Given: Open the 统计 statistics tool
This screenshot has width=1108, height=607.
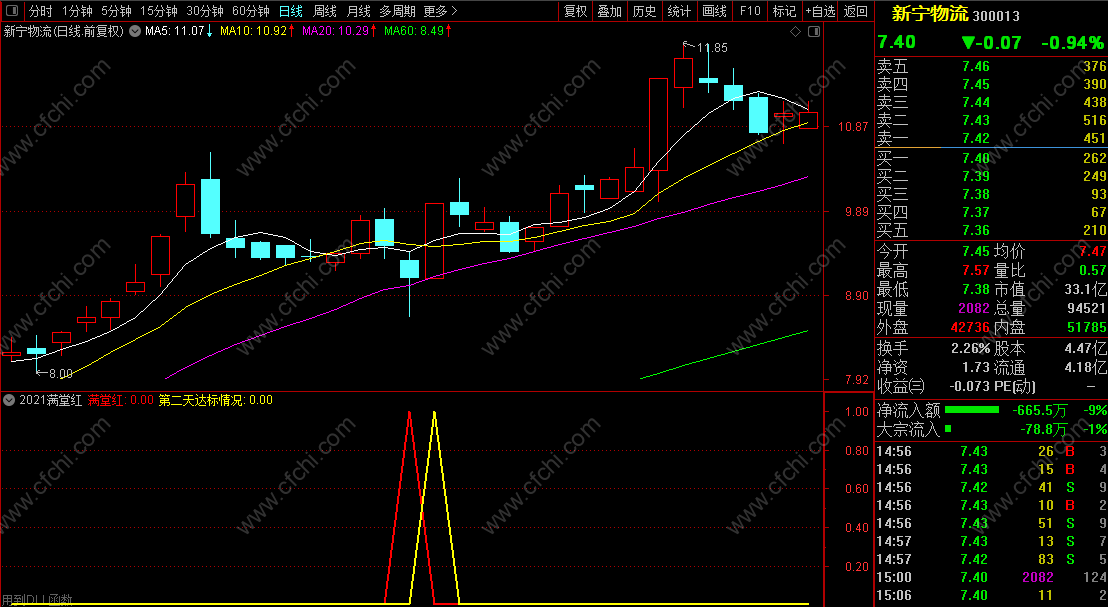Looking at the screenshot, I should 679,11.
